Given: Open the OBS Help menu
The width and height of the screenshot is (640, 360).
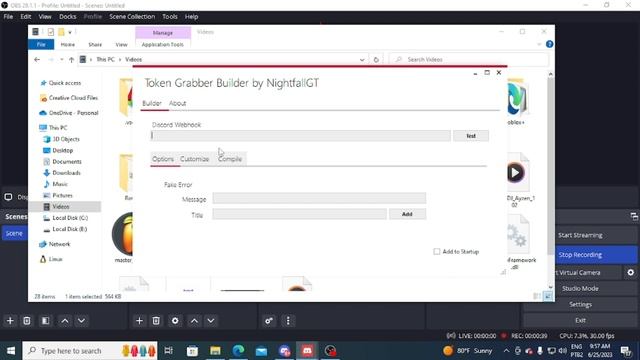Looking at the screenshot, I should [x=191, y=17].
